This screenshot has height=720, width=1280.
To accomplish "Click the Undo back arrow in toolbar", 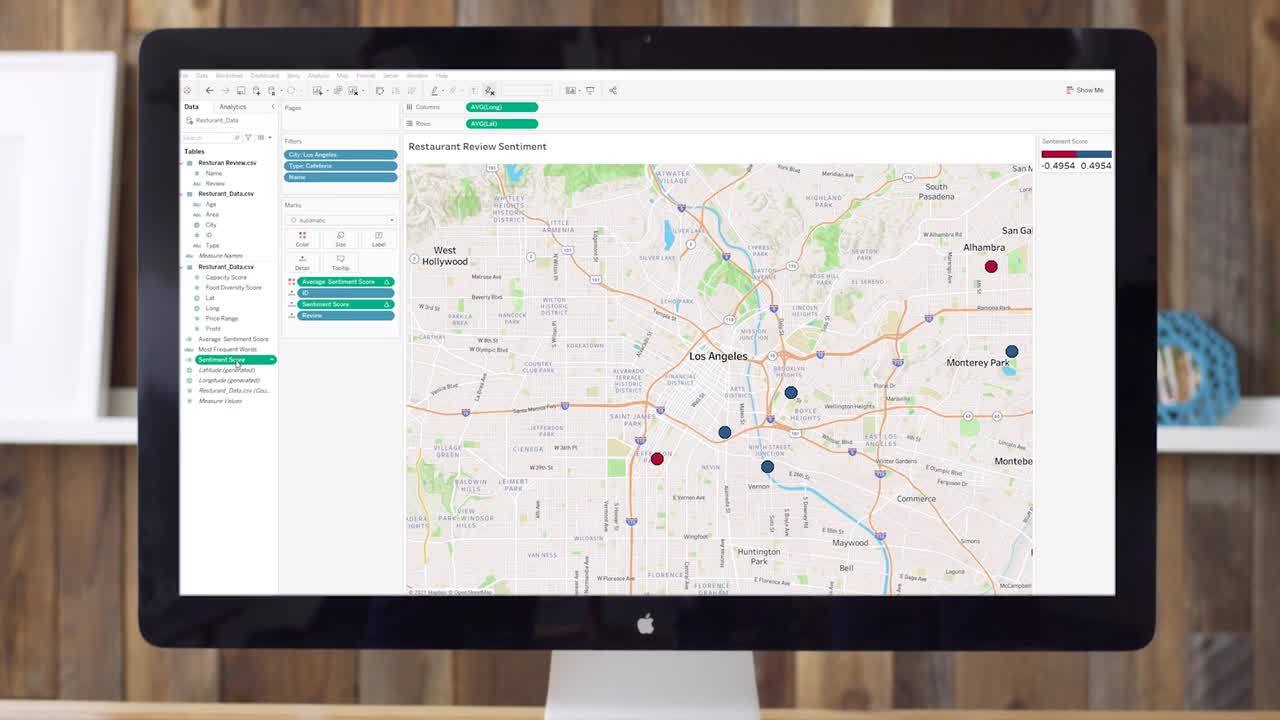I will click(209, 91).
